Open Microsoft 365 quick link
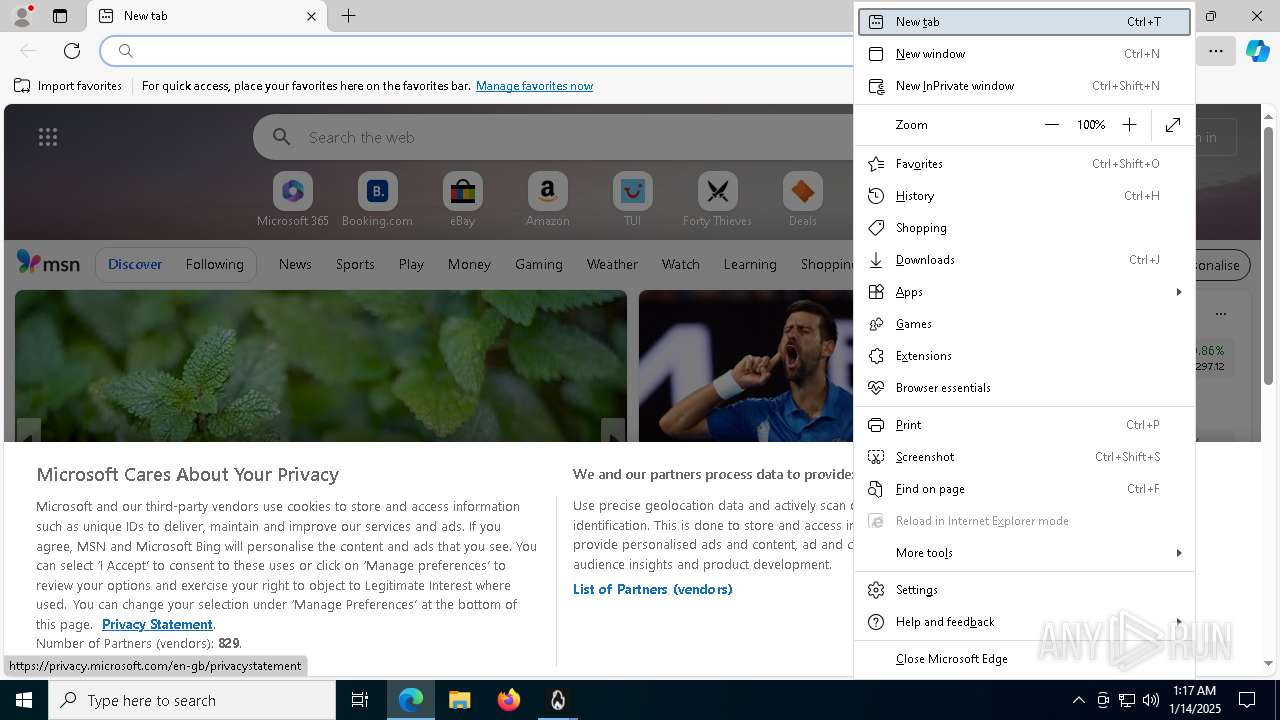 293,200
